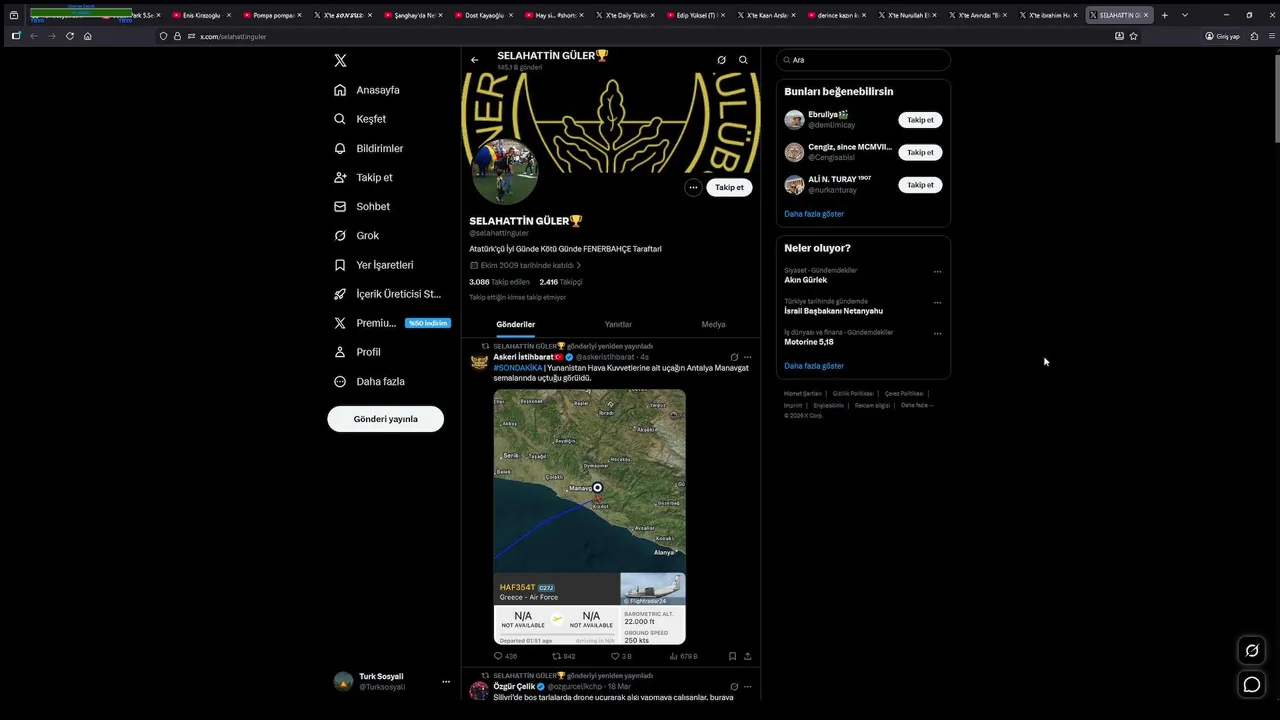Open Sohbet messages
The image size is (1280, 720).
(x=362, y=206)
